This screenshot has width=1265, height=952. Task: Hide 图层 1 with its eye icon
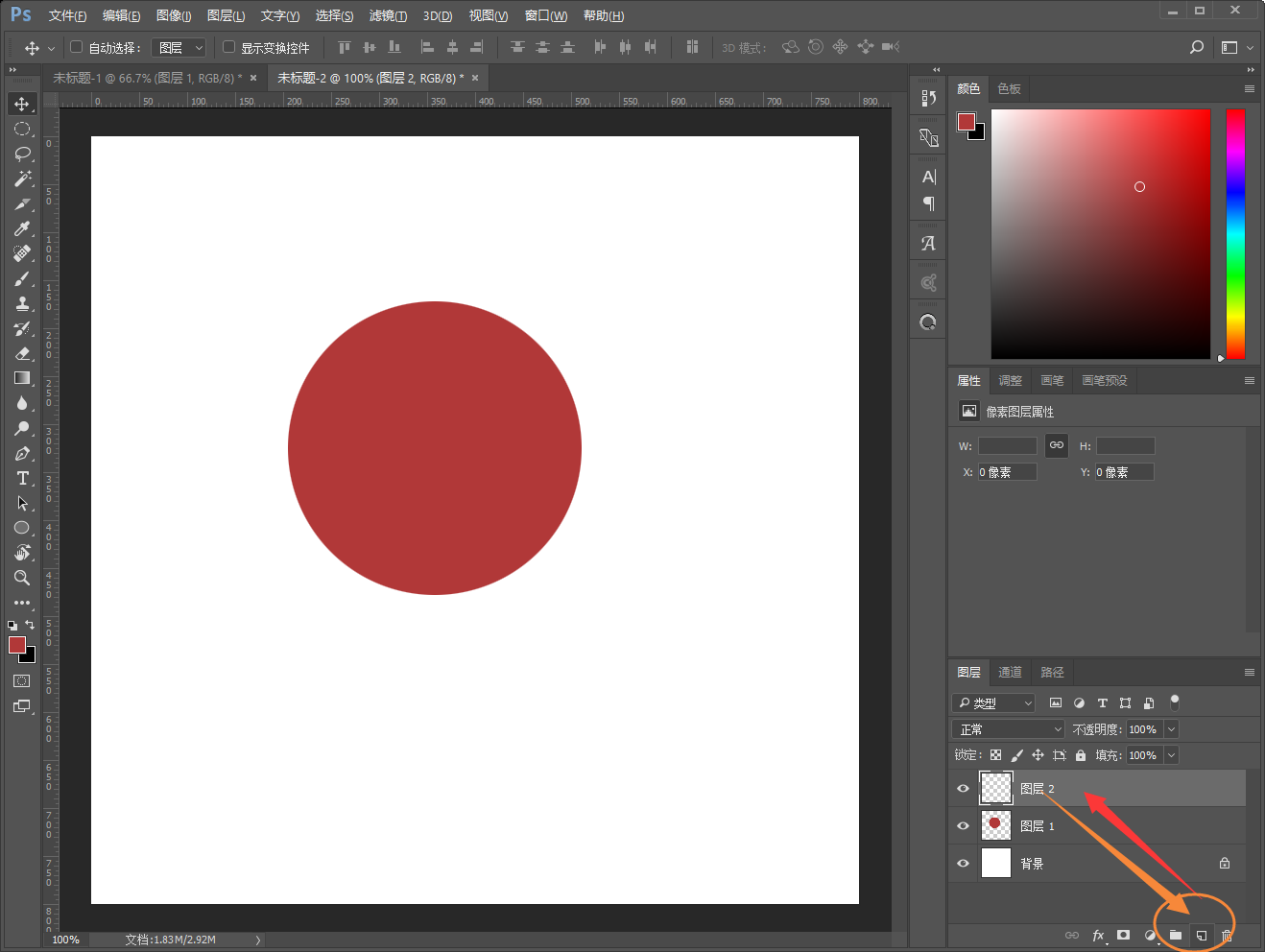pyautogui.click(x=963, y=825)
